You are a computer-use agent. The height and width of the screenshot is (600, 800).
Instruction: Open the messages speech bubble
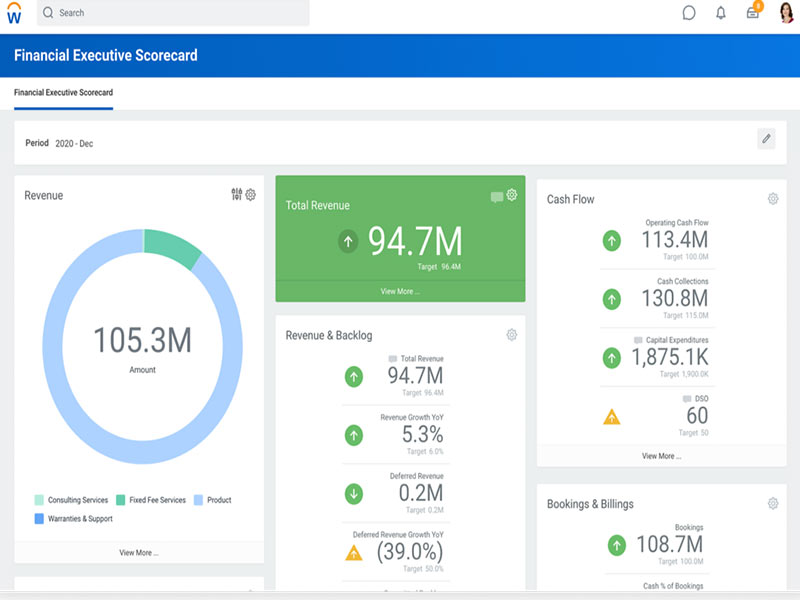click(x=689, y=12)
